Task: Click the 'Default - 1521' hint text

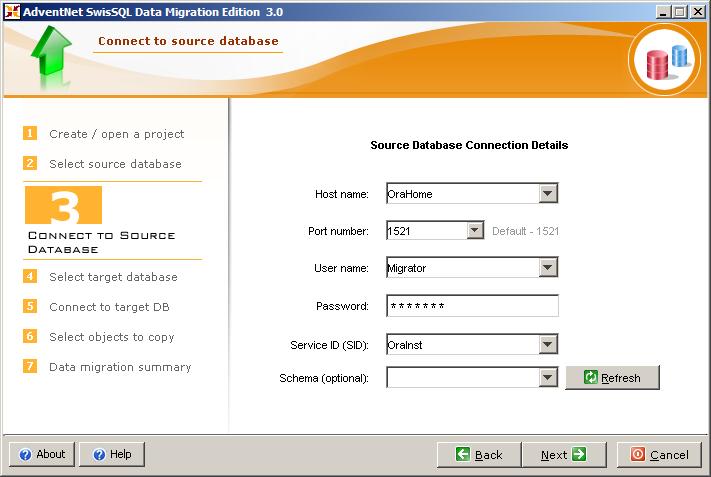Action: click(x=525, y=231)
